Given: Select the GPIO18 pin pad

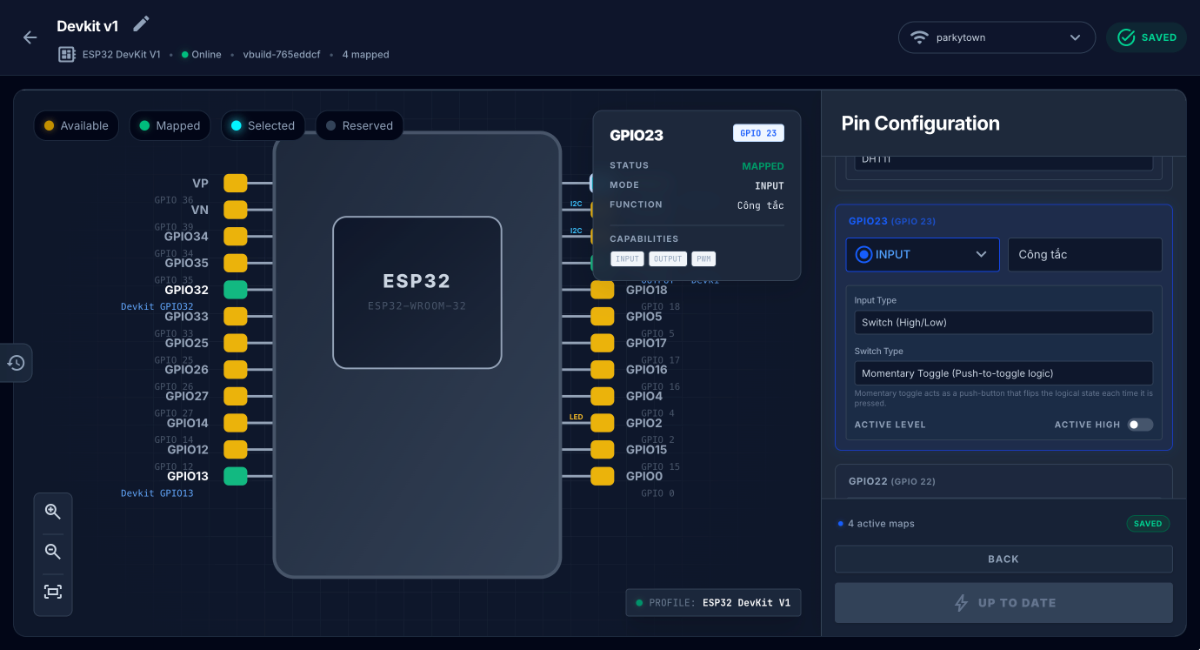Looking at the screenshot, I should (602, 290).
